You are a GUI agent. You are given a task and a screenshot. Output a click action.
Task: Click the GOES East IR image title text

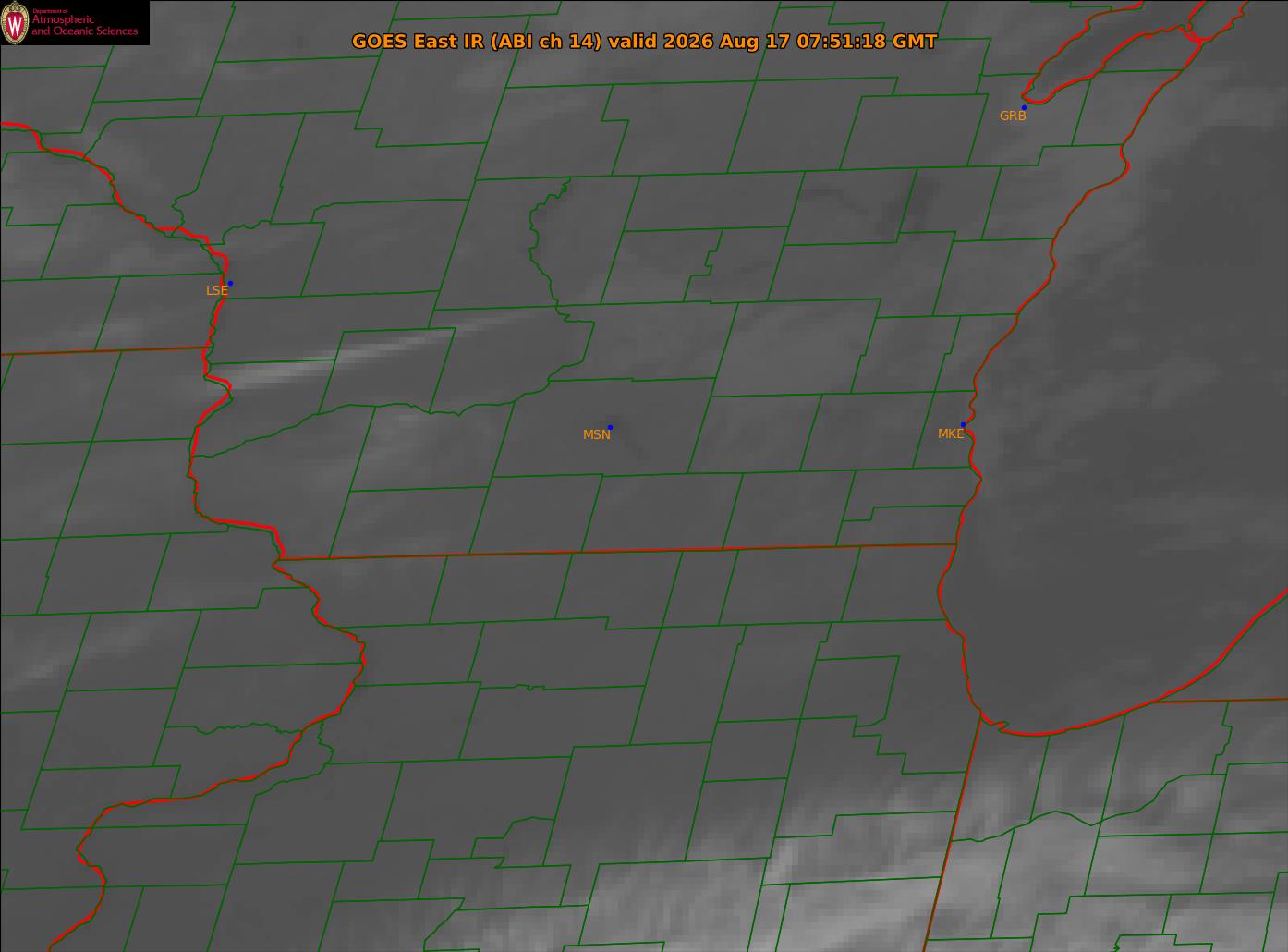point(644,42)
